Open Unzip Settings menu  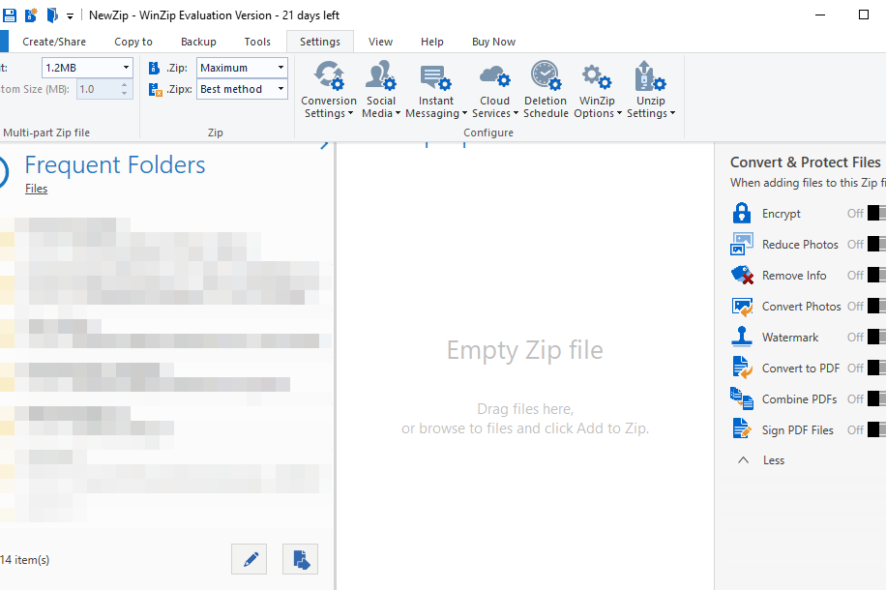click(650, 90)
